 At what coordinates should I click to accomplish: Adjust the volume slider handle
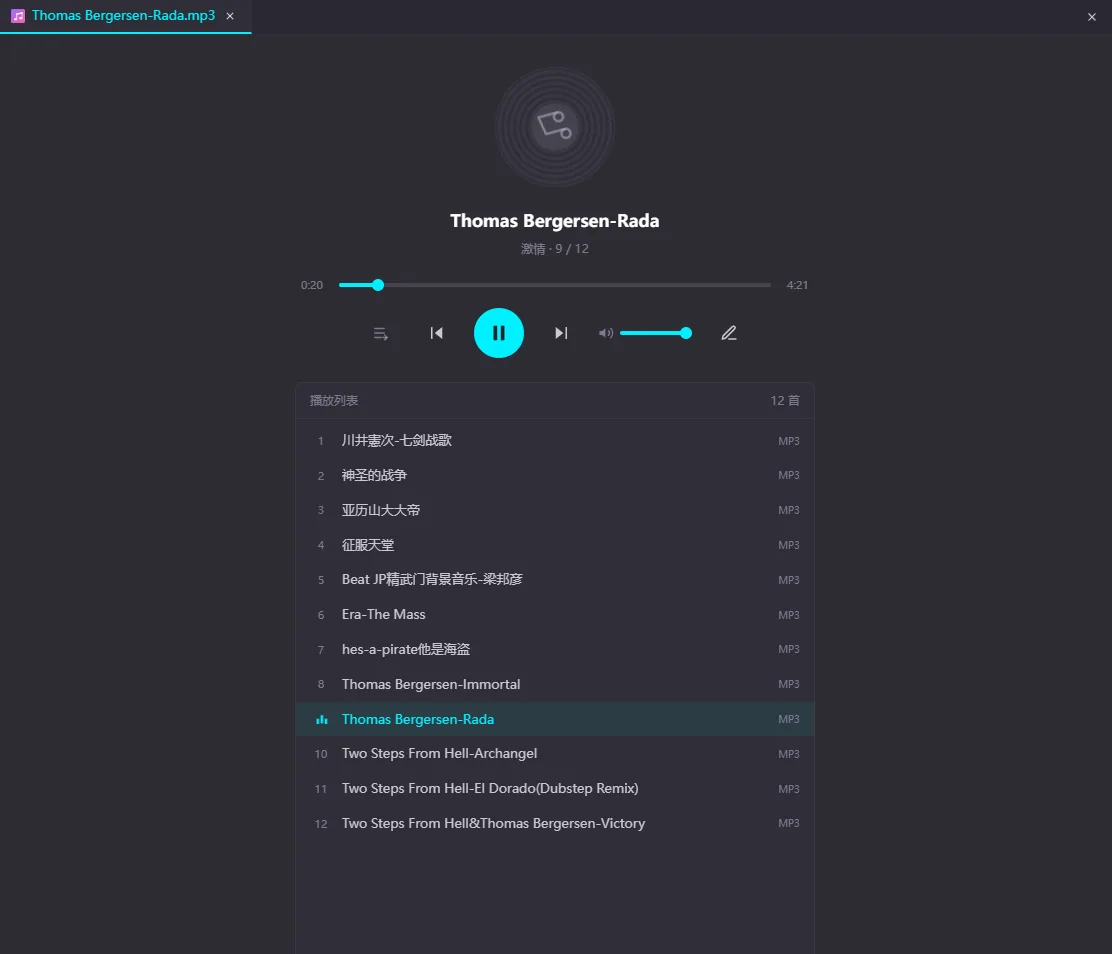coord(686,333)
